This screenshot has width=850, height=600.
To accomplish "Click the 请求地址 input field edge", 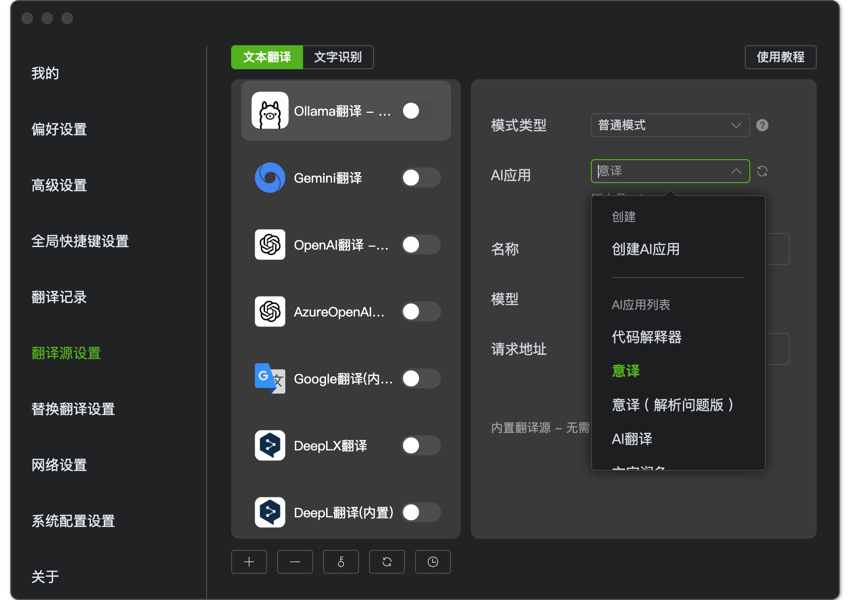I will point(777,349).
